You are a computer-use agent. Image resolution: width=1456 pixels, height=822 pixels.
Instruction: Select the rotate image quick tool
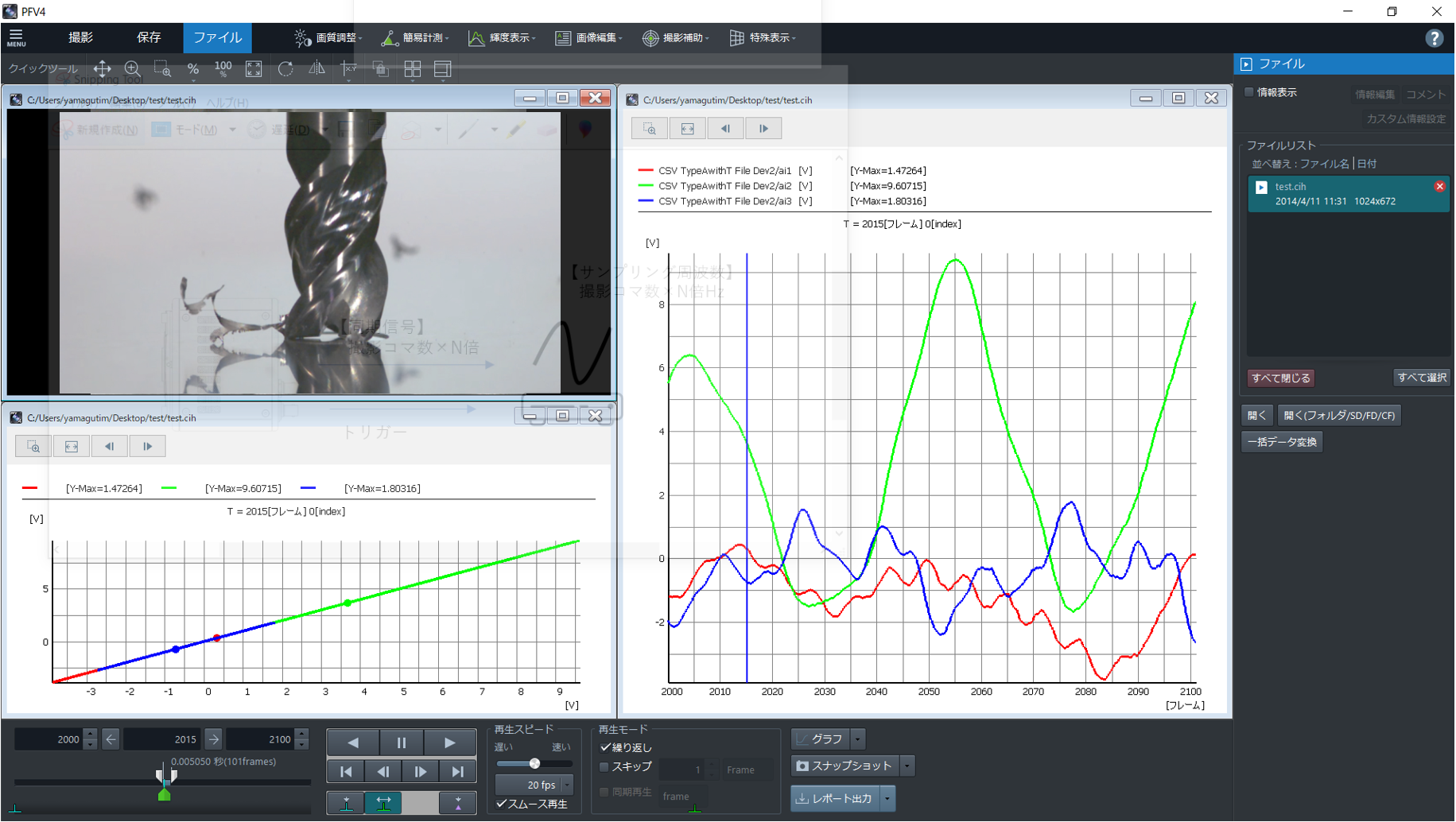coord(285,69)
